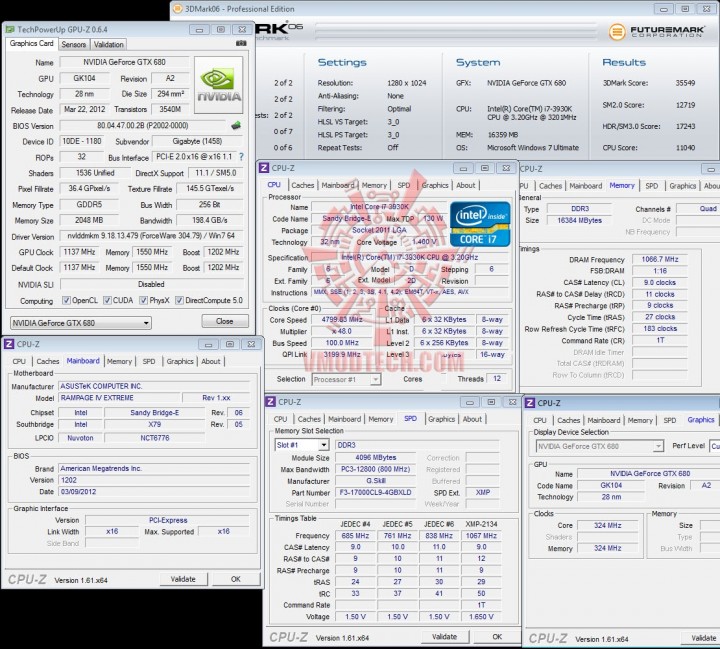Click the 3DMark06 title bar icon
Screen dimensions: 720x649
[x=178, y=9]
